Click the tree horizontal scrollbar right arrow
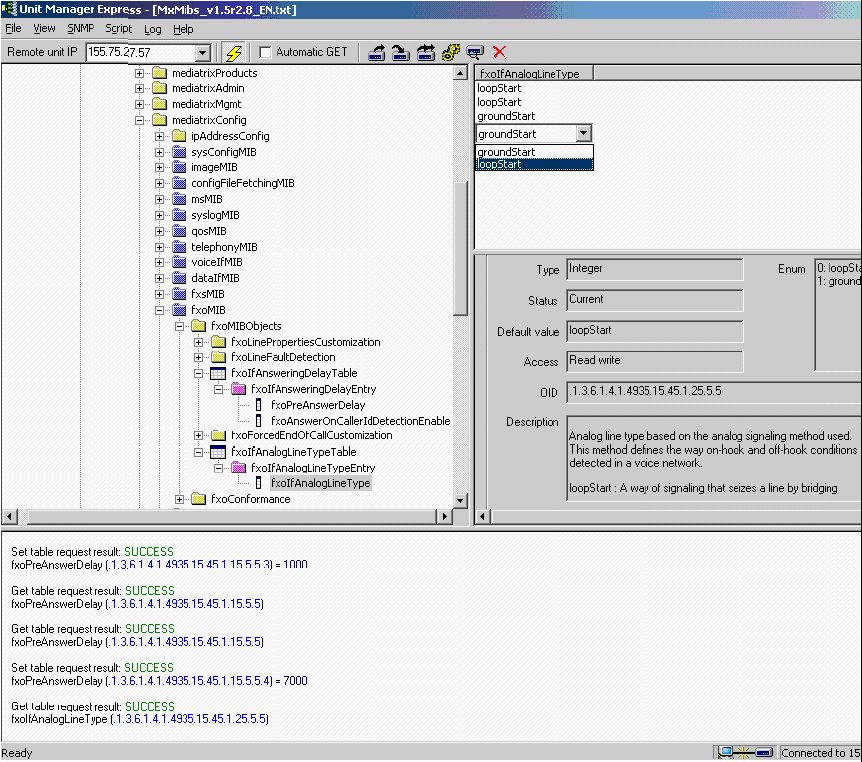 [444, 516]
